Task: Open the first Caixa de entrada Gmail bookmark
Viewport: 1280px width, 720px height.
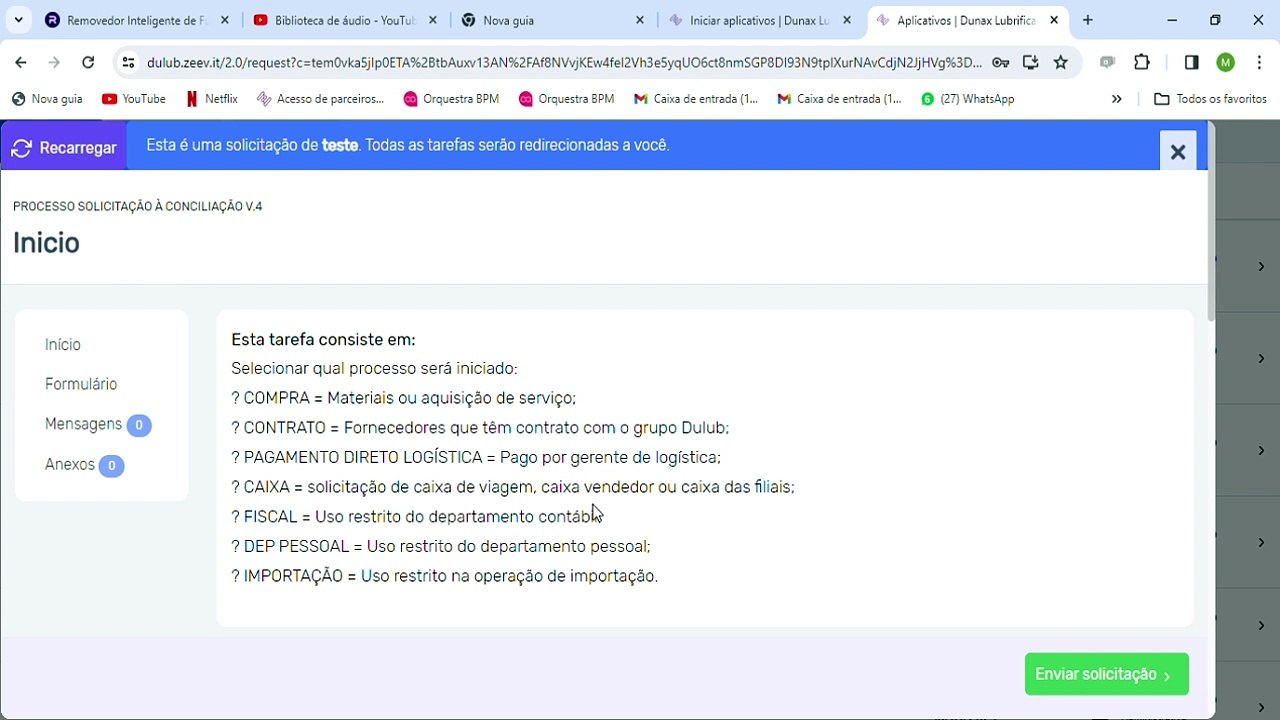Action: pyautogui.click(x=696, y=99)
